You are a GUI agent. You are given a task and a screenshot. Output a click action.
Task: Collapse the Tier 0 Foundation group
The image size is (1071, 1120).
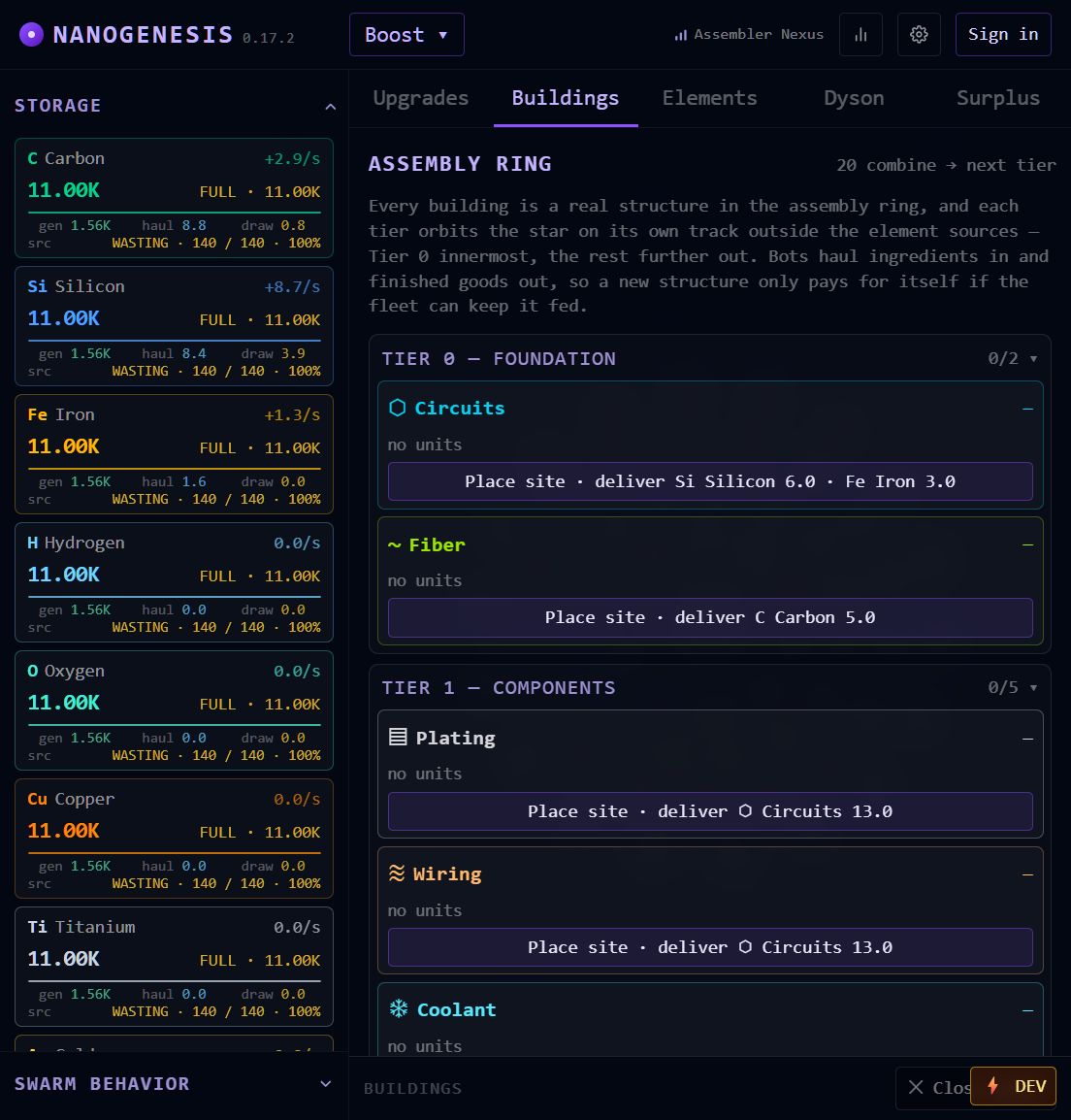click(x=1033, y=358)
